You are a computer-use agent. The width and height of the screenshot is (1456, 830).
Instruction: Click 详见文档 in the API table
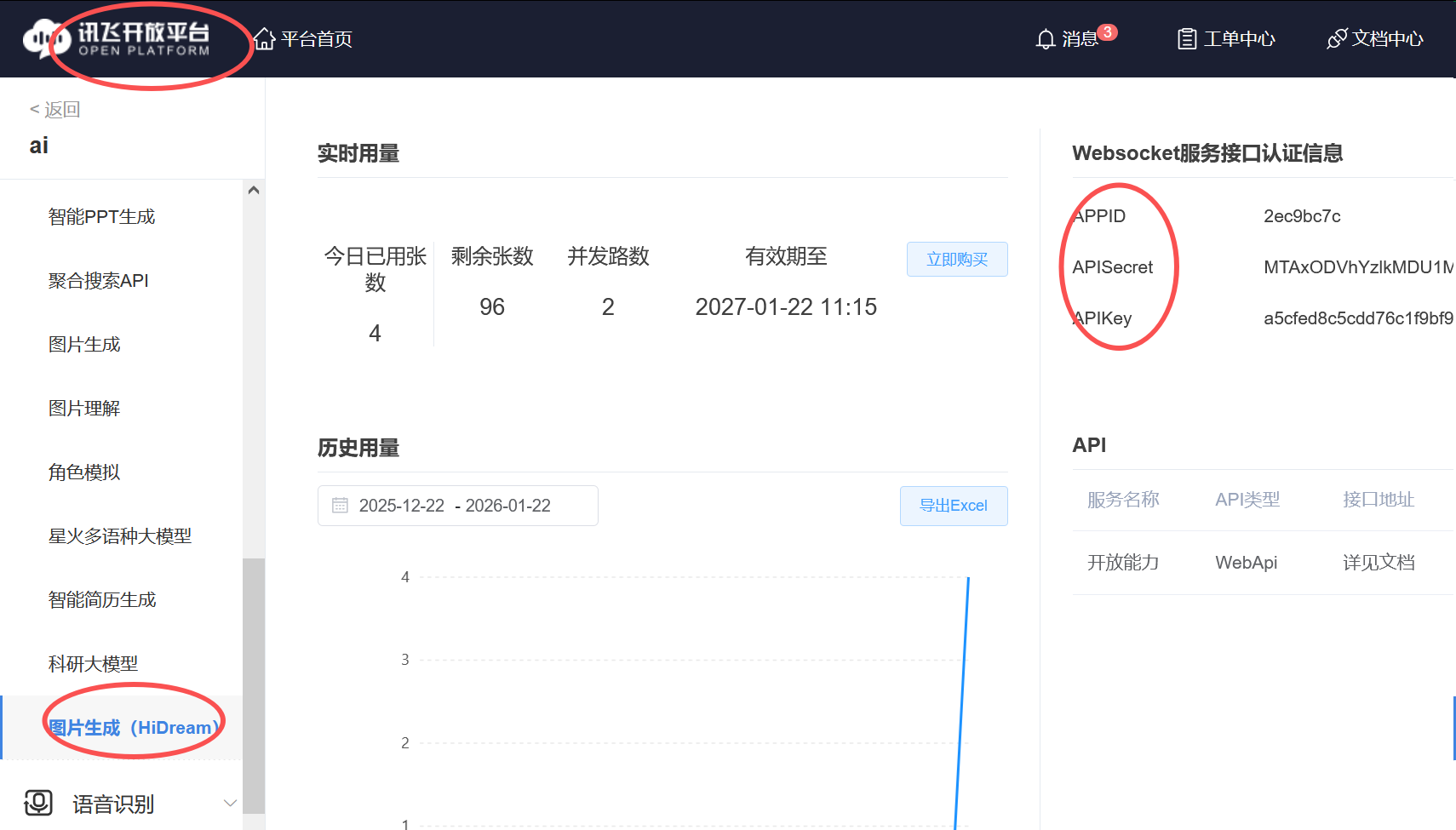[1379, 562]
